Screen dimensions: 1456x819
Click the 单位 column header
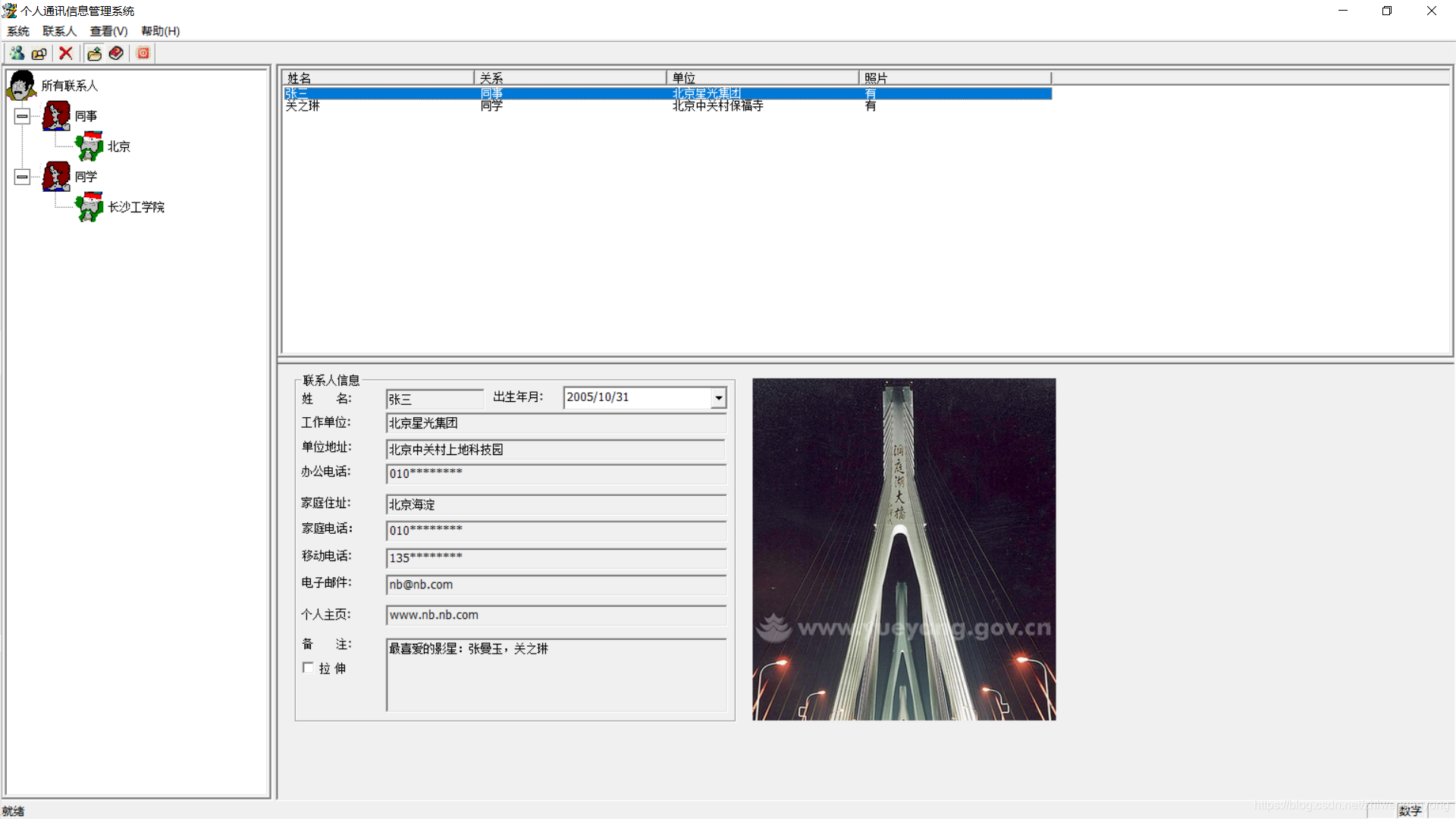click(761, 77)
